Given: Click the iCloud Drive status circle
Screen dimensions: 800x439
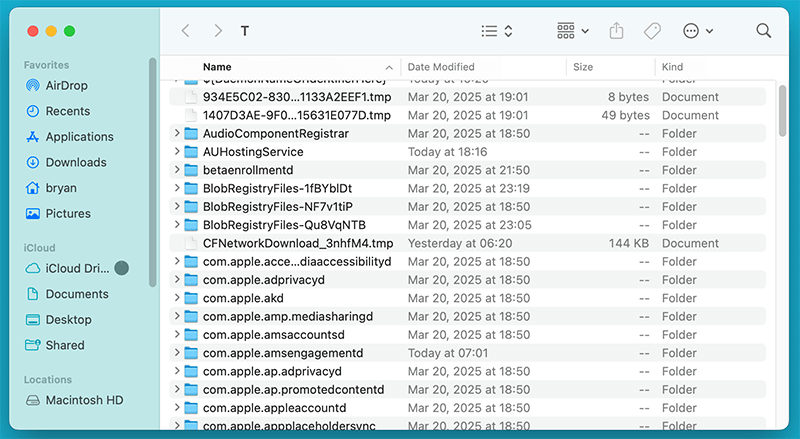Looking at the screenshot, I should coord(121,268).
